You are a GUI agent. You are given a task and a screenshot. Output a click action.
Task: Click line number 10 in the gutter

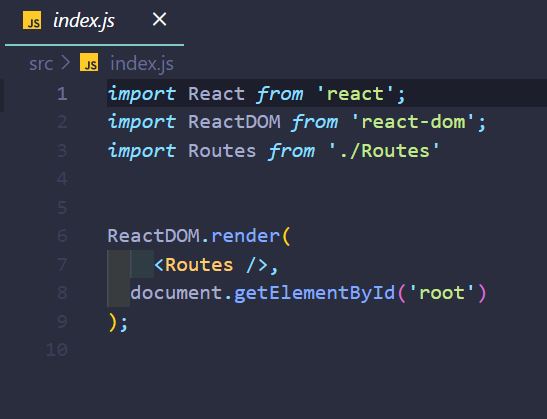point(57,349)
